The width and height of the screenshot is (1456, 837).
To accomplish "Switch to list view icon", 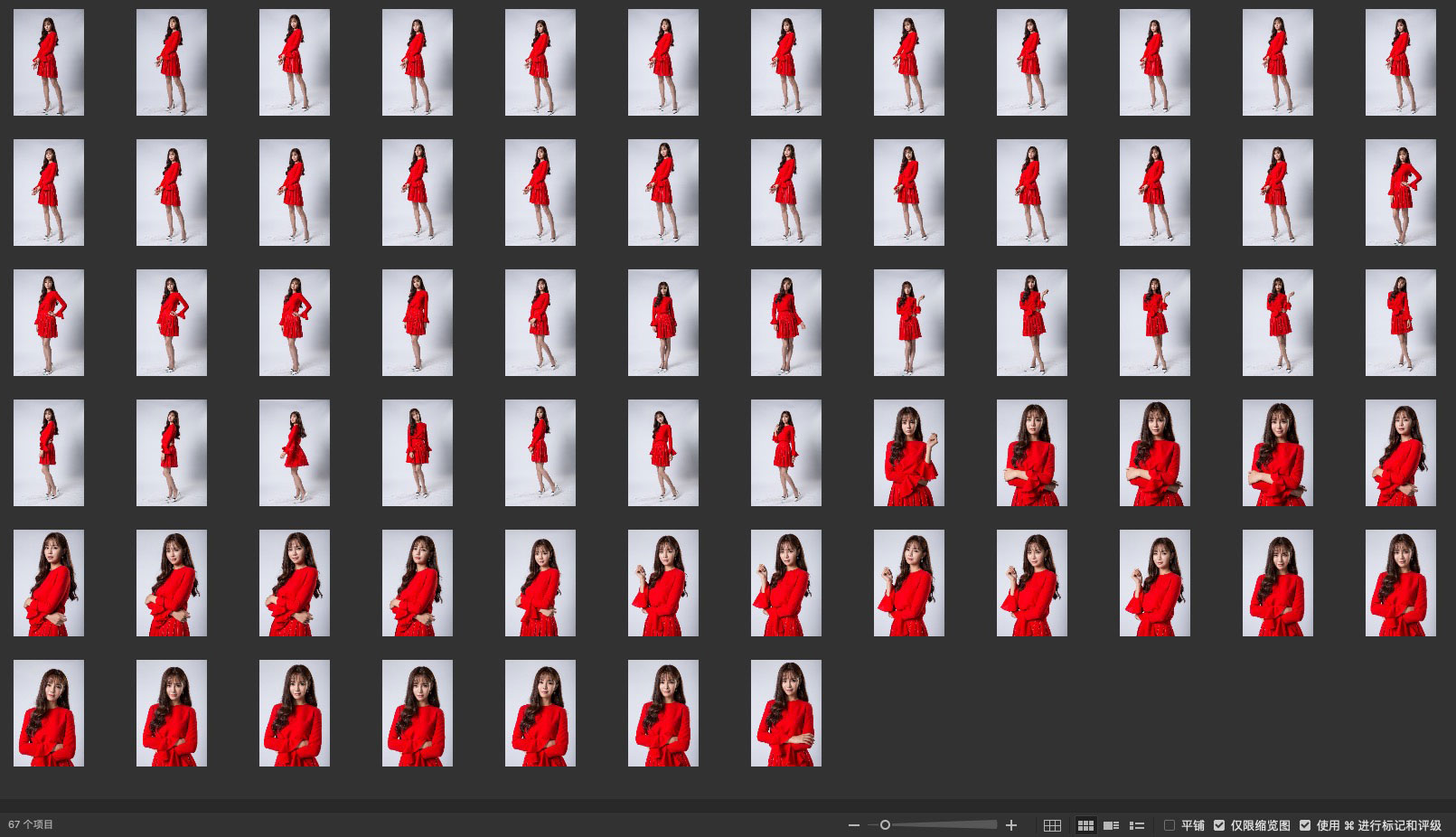I will pyautogui.click(x=1137, y=825).
